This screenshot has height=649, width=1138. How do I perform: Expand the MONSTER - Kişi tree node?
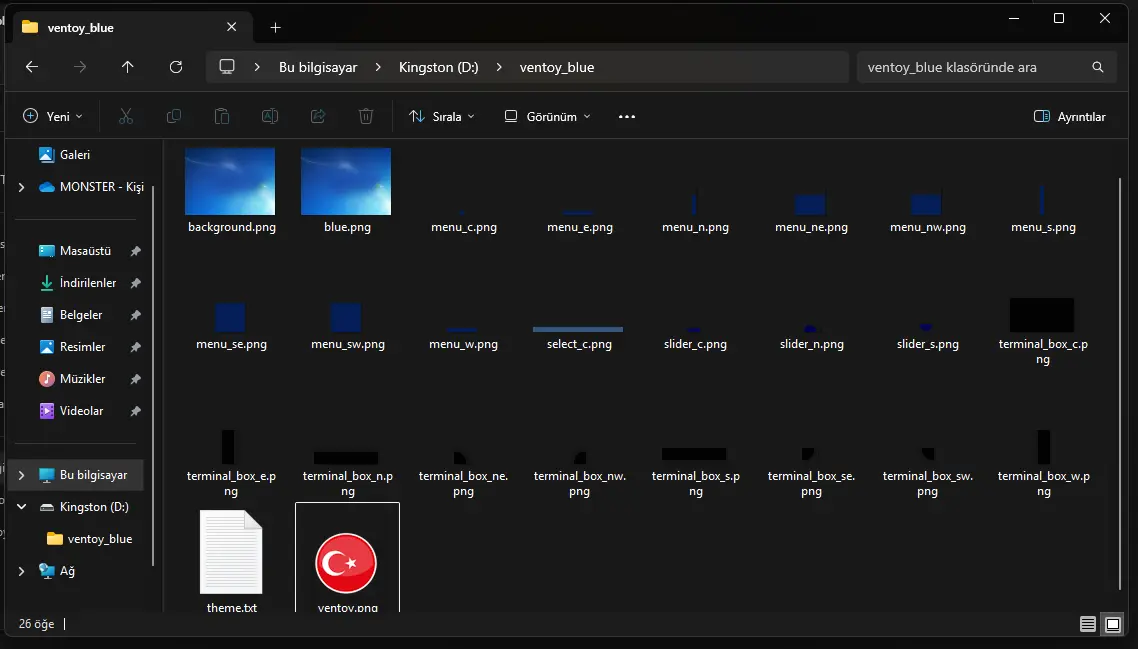point(22,187)
